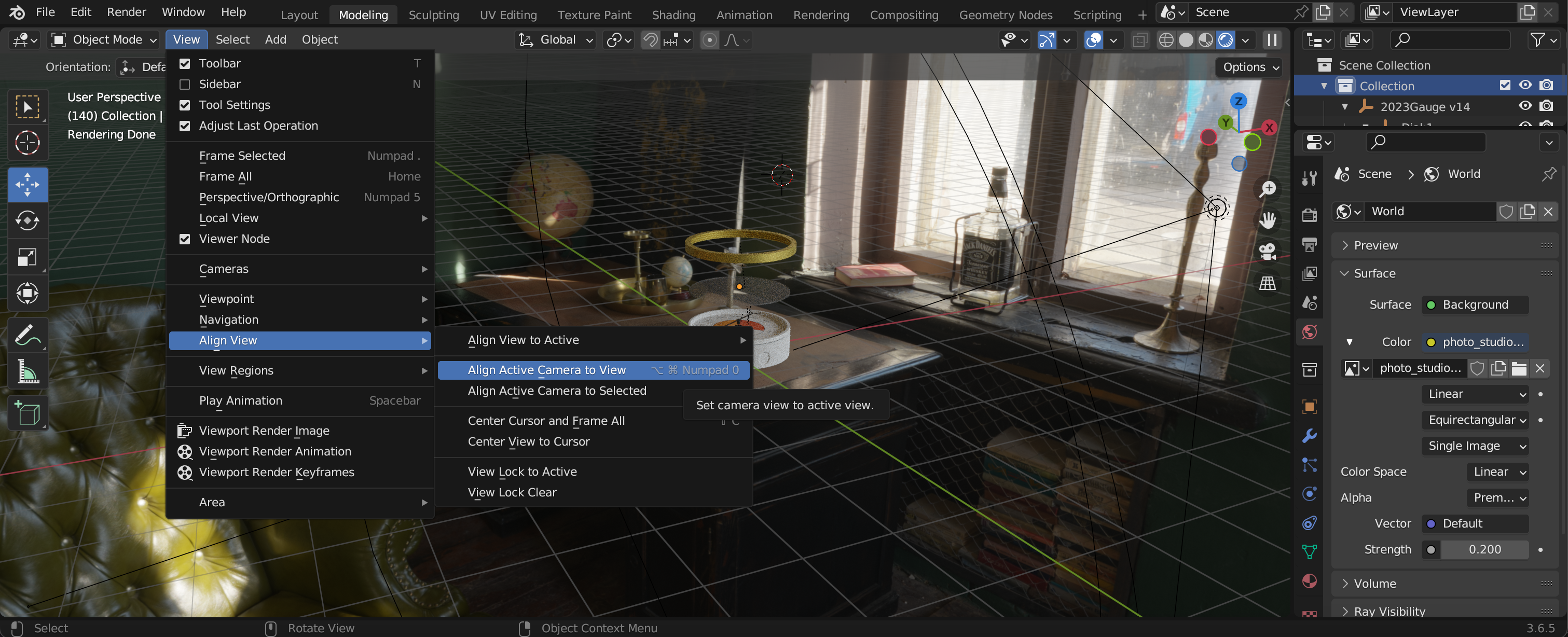1568x637 pixels.
Task: Switch to solid viewport shading
Action: point(1186,40)
